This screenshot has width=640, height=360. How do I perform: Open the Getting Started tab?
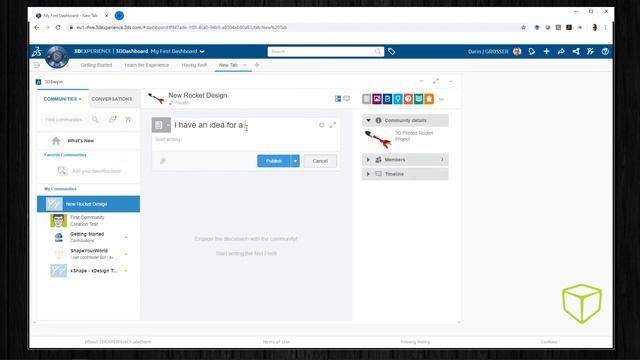point(96,65)
